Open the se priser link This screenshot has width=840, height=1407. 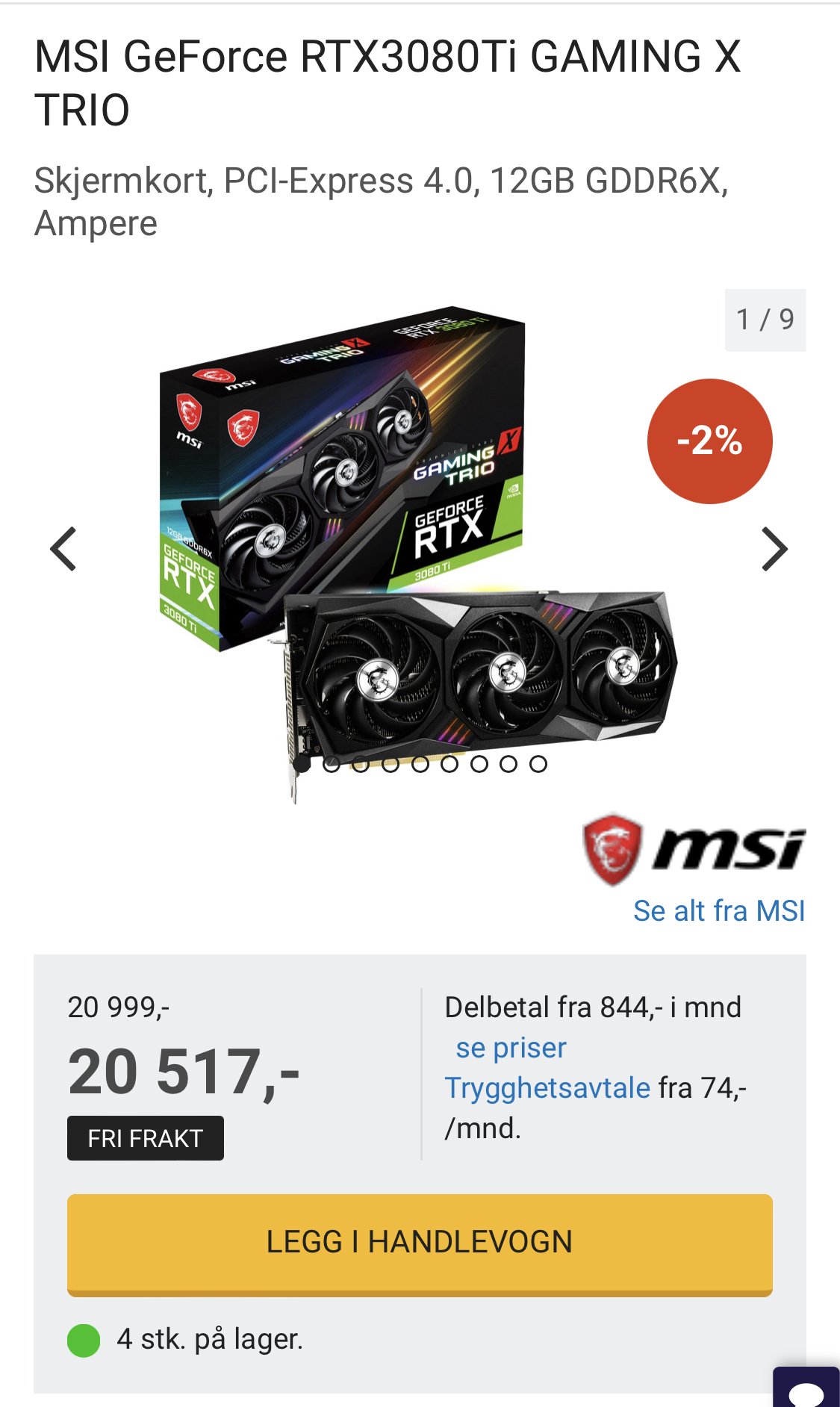(511, 1048)
